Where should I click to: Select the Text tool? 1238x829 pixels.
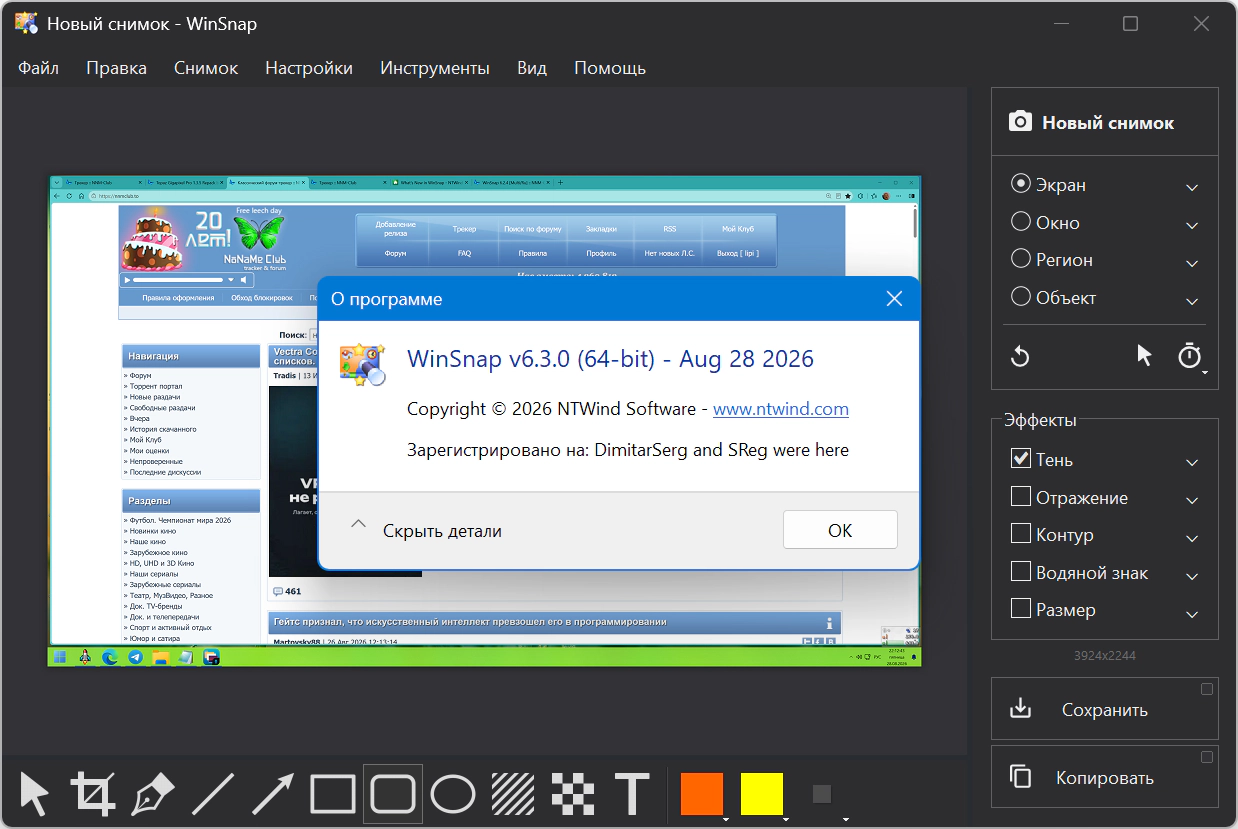[632, 794]
